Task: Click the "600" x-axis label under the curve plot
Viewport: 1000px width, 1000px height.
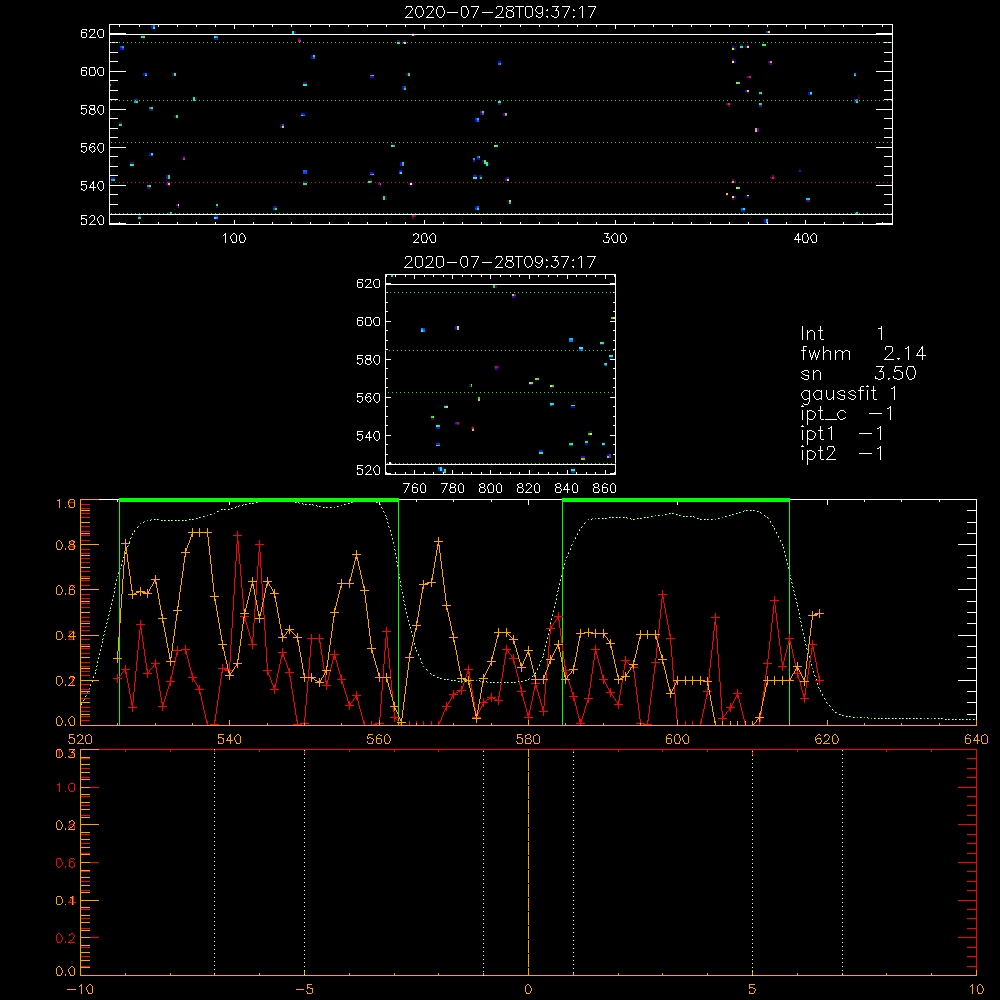Action: pos(677,739)
